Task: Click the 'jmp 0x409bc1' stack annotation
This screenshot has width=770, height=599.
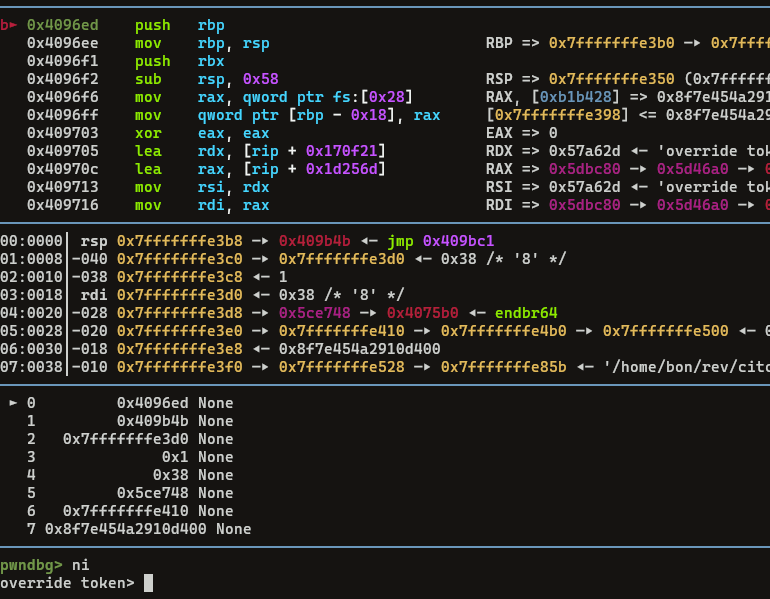Action: [440, 241]
